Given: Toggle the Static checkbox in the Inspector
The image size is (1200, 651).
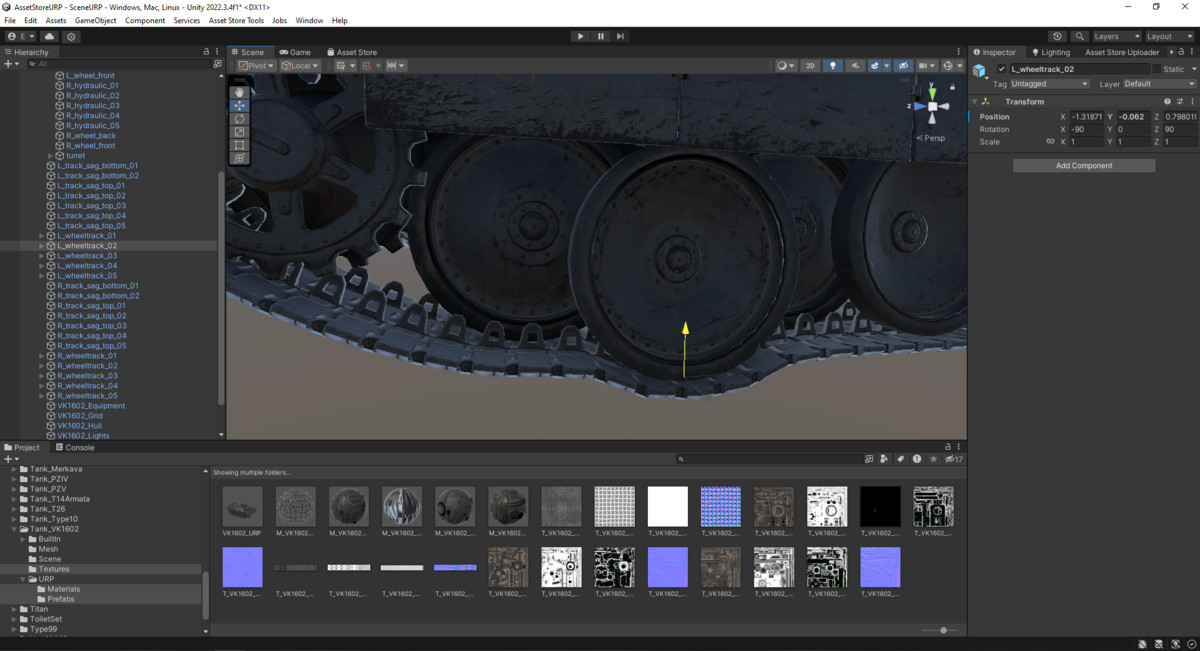Looking at the screenshot, I should click(1156, 68).
